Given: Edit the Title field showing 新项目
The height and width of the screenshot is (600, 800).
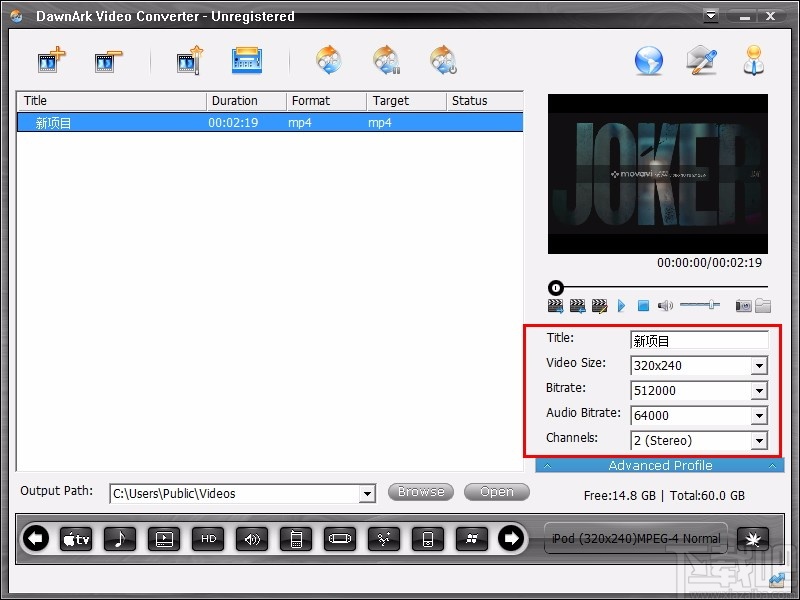Looking at the screenshot, I should pyautogui.click(x=698, y=340).
